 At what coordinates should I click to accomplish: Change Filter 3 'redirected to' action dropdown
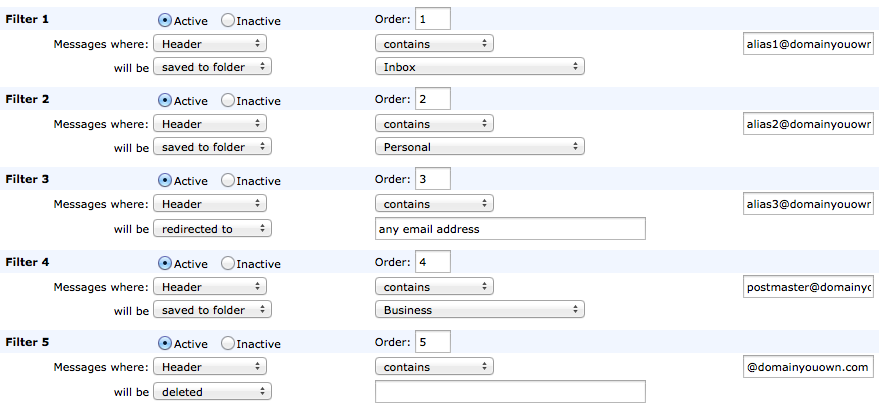(x=212, y=229)
